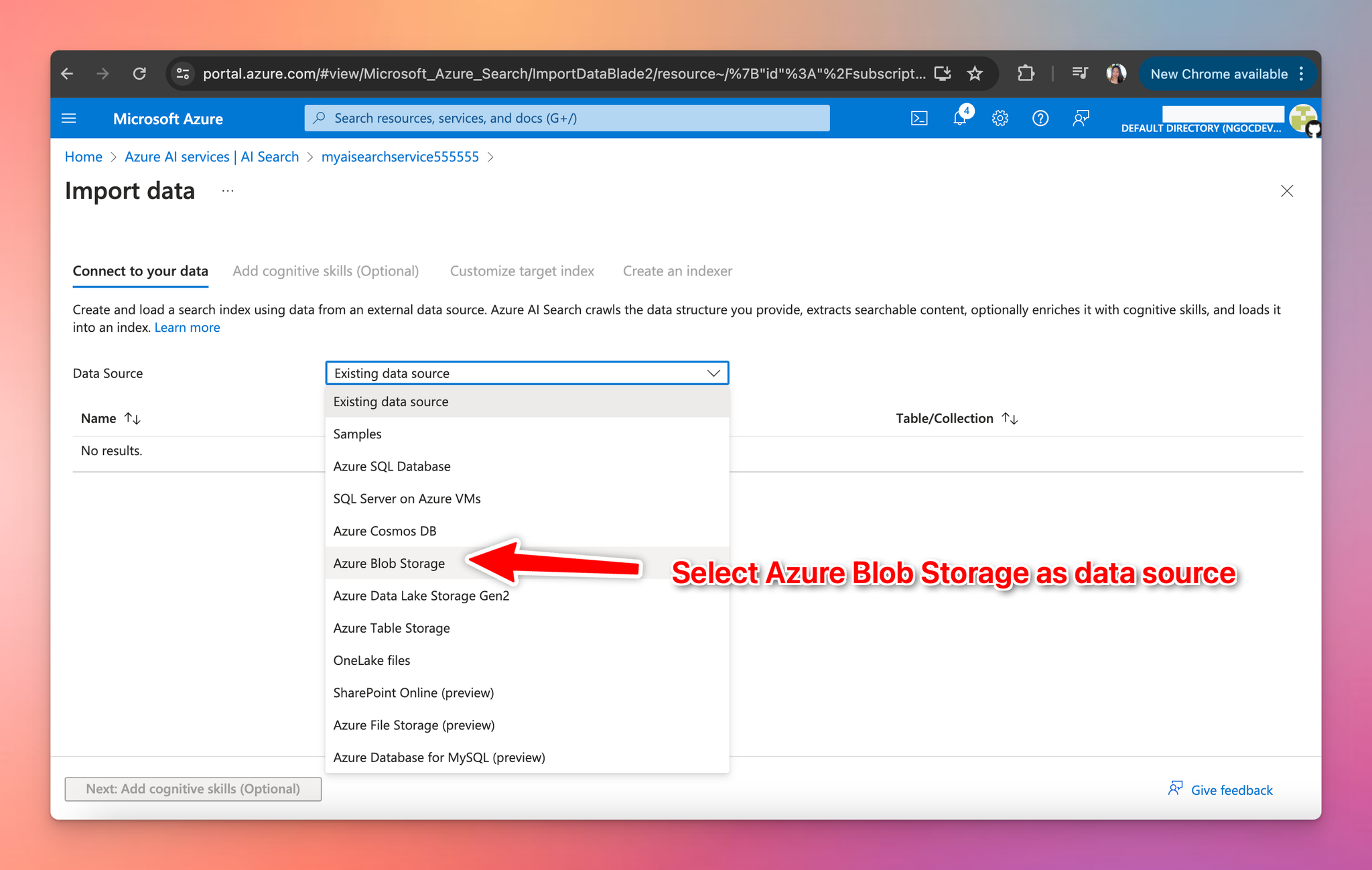Screen dimensions: 1372x870
Task: Choose Existing data source option
Action: pos(527,401)
